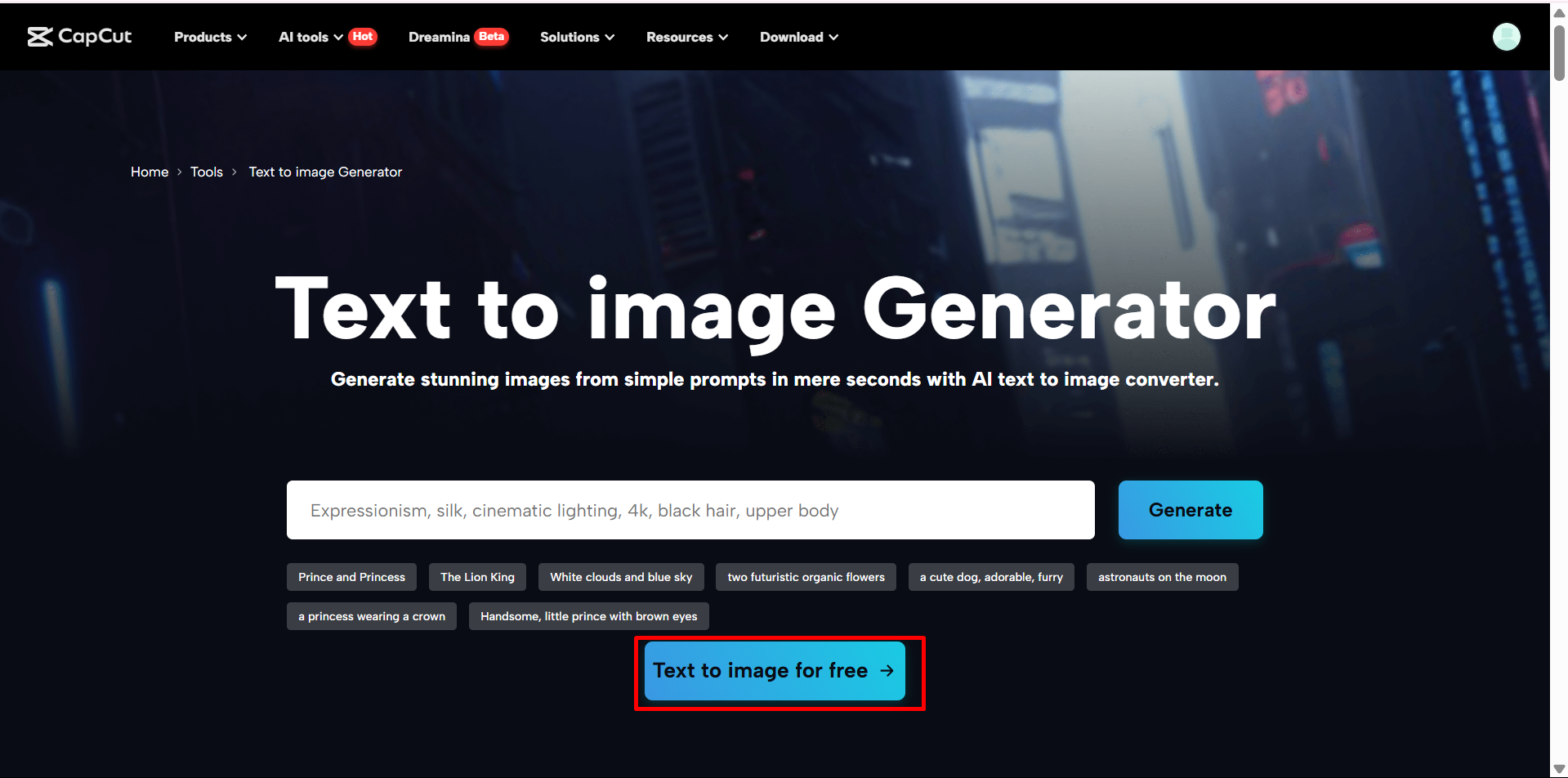Click the arrow inside Text to image button
The height and width of the screenshot is (778, 1568).
pos(887,671)
